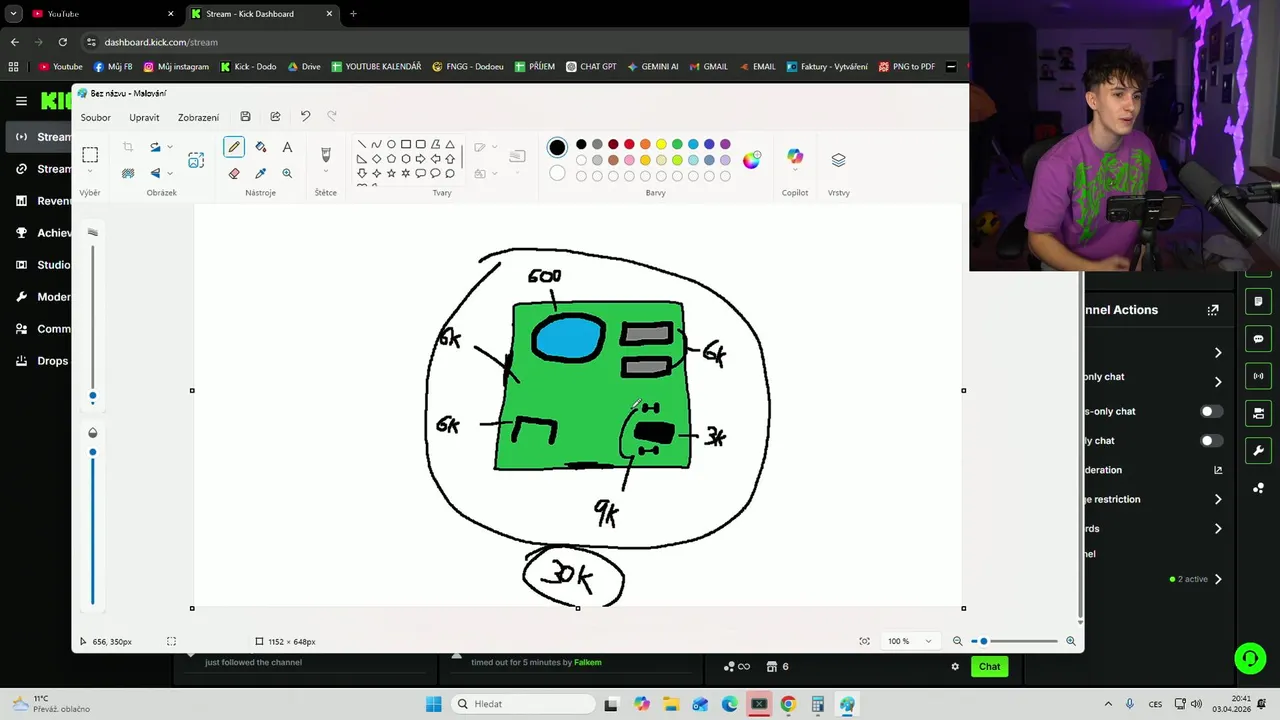Viewport: 1280px width, 720px height.
Task: Open the Rotate dropdown arrow
Action: coord(170,147)
